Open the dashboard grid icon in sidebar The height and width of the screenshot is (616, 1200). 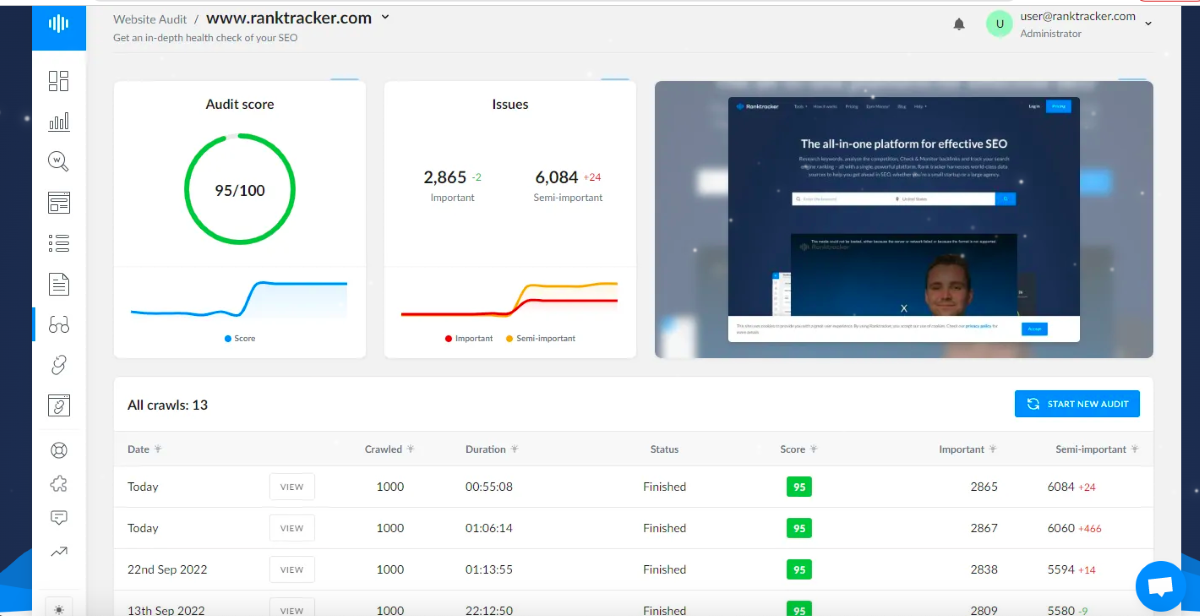59,81
